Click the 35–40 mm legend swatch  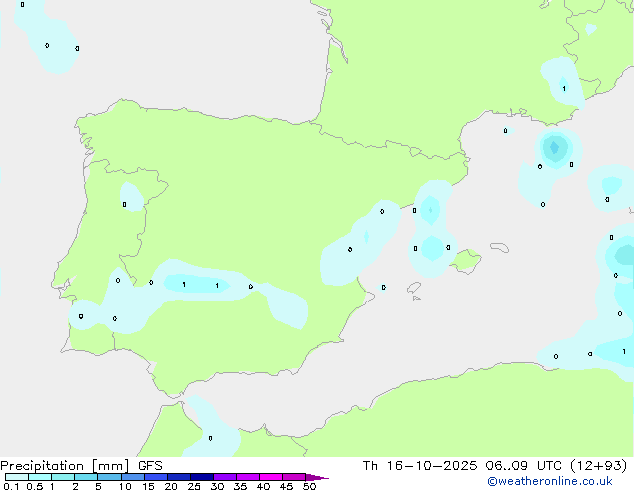click(247, 477)
